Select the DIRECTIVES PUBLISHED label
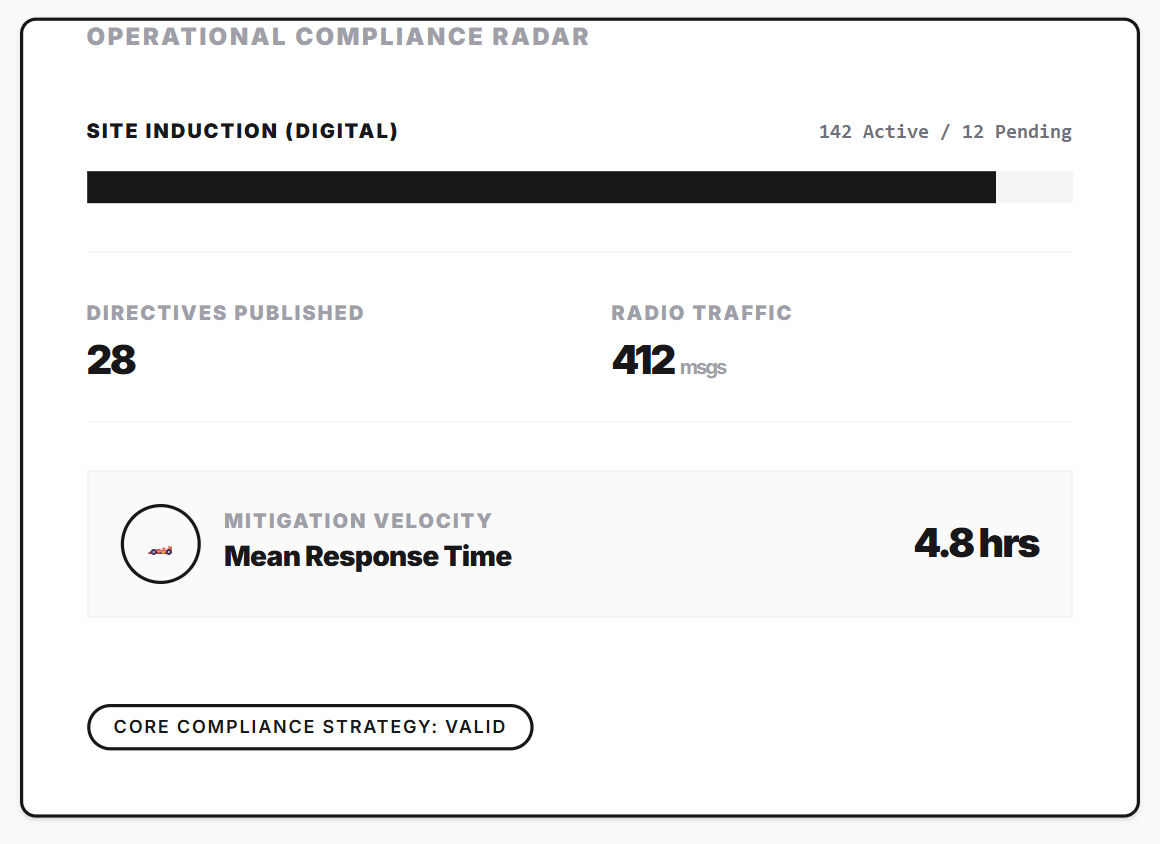This screenshot has width=1160, height=844. [x=225, y=312]
